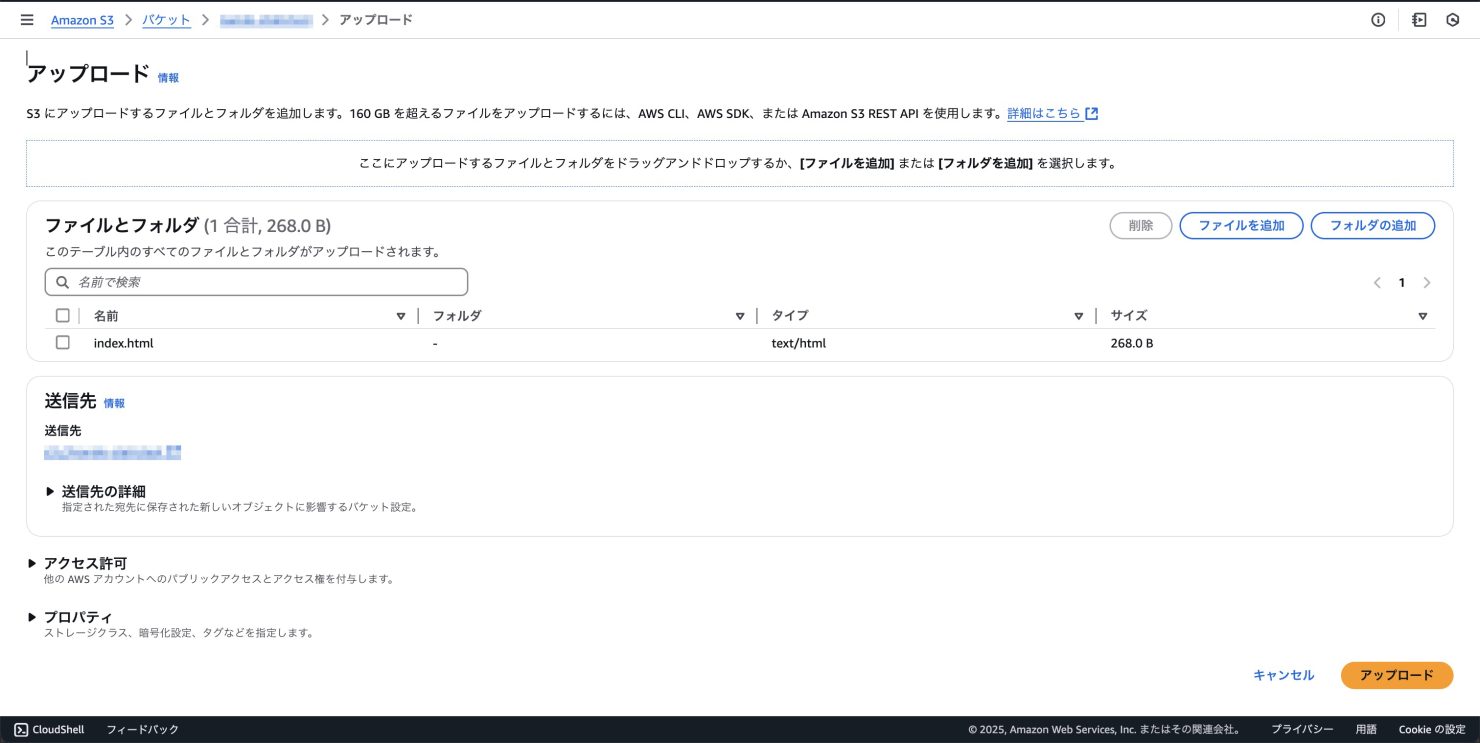Launch CloudShell from the footer bar
The height and width of the screenshot is (743, 1480).
[x=50, y=730]
